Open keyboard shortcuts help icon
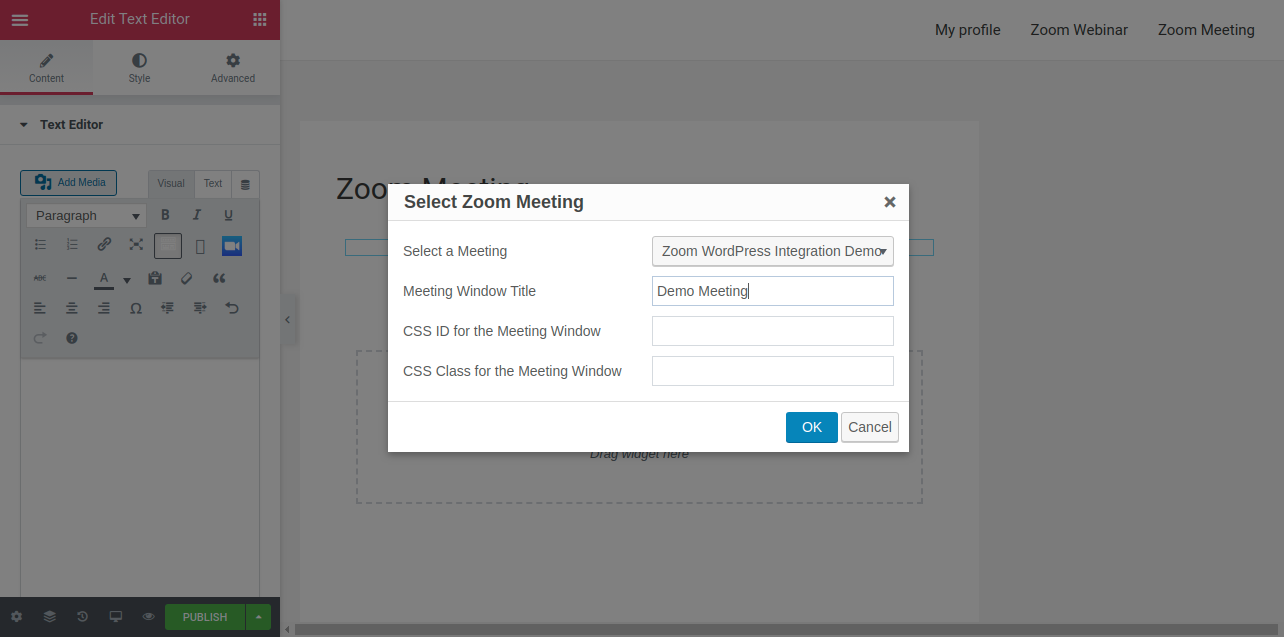 click(72, 338)
